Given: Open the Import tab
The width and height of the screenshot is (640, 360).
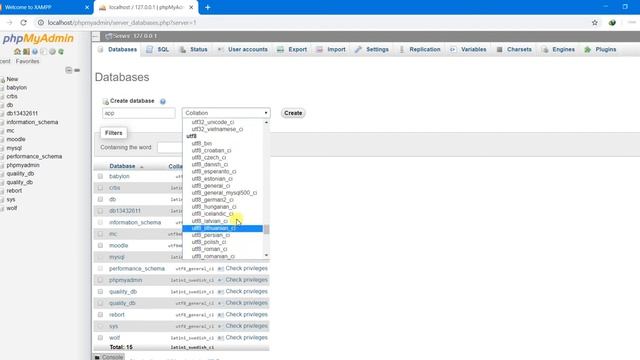Looking at the screenshot, I should click(x=331, y=49).
